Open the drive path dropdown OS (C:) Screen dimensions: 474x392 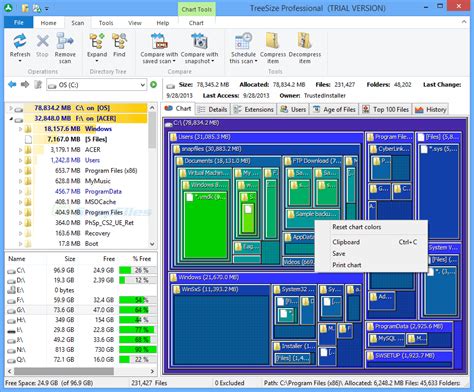click(x=143, y=85)
